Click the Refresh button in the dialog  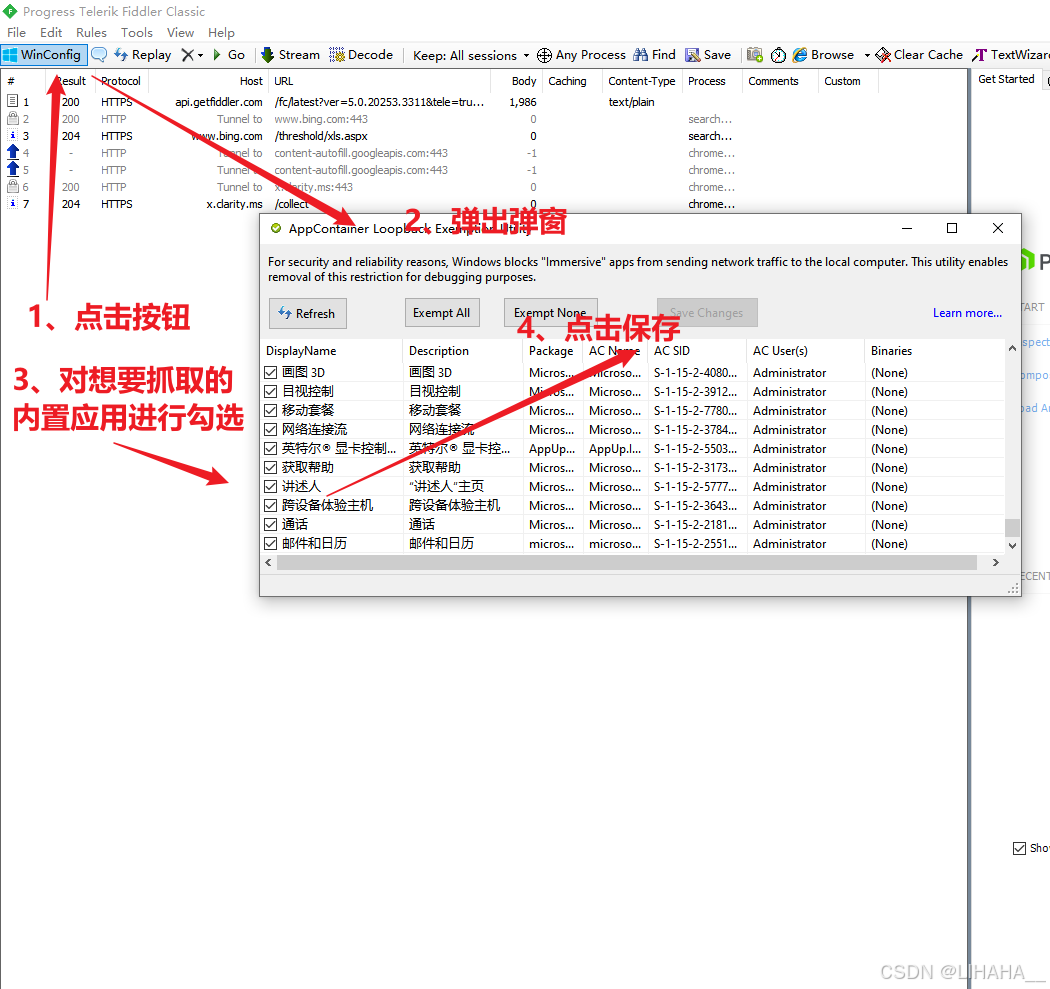coord(307,313)
